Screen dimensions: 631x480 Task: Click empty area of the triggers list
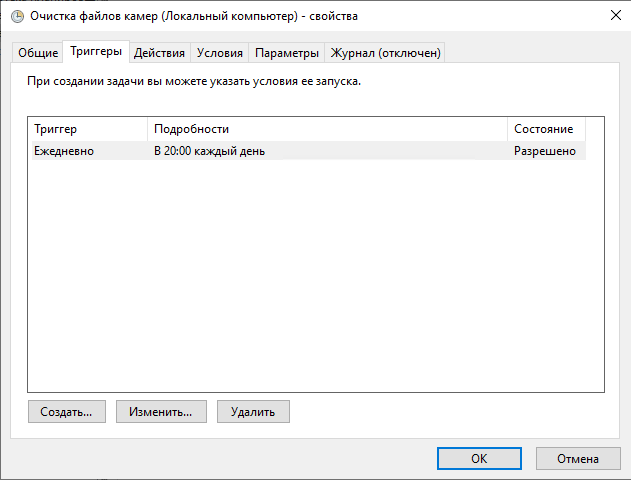point(315,280)
